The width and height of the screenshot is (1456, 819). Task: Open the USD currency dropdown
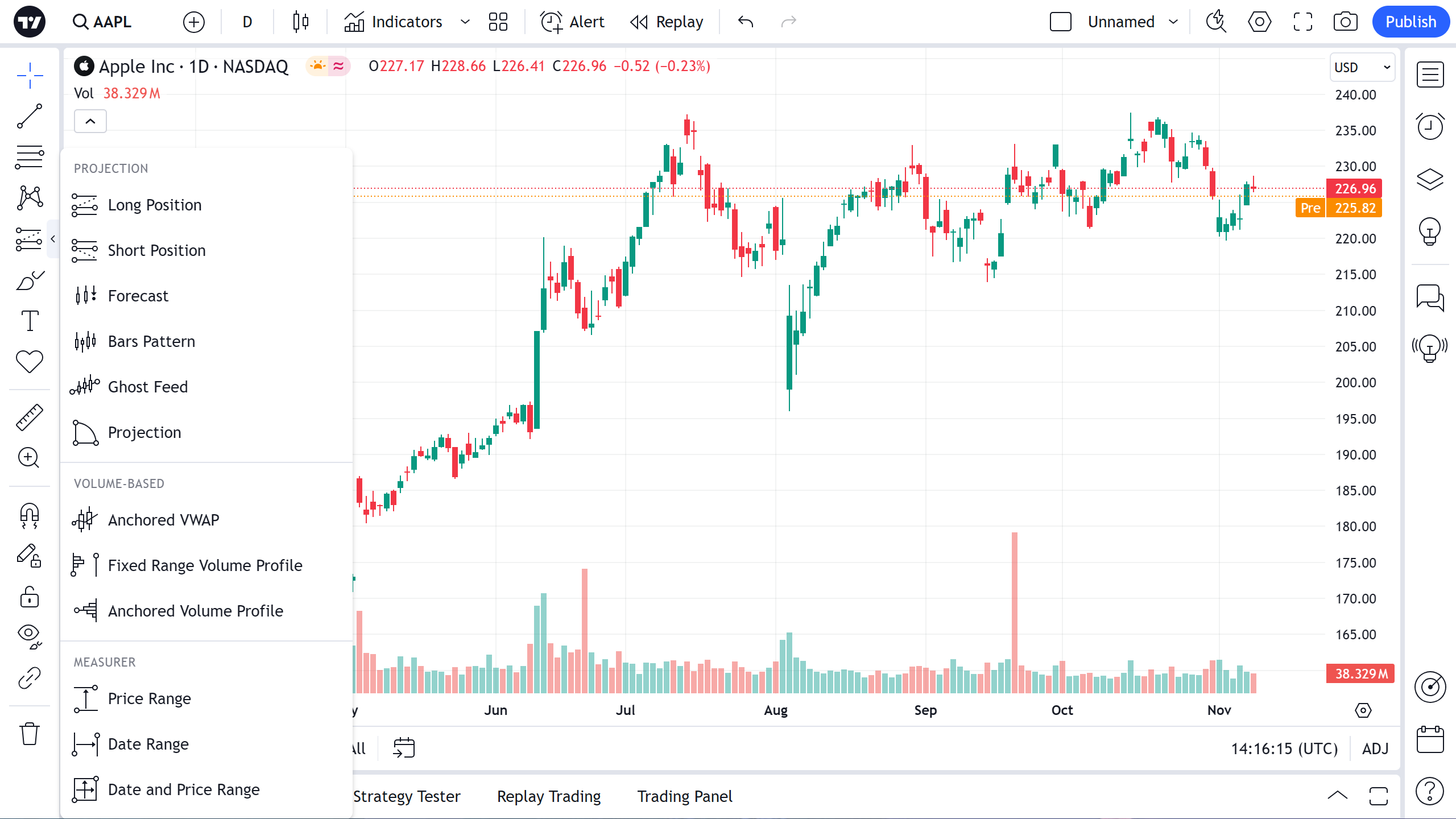1362,67
